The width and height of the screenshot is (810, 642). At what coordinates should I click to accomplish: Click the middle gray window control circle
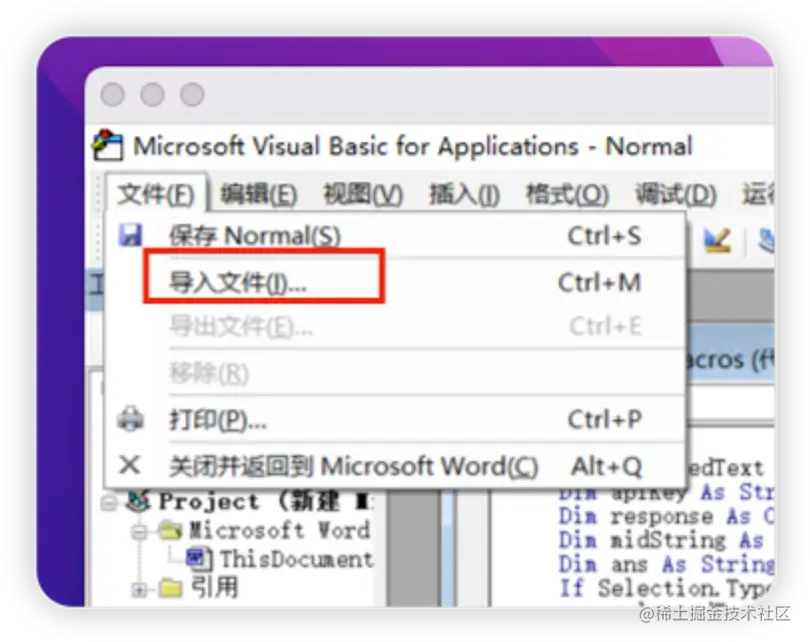pos(152,95)
